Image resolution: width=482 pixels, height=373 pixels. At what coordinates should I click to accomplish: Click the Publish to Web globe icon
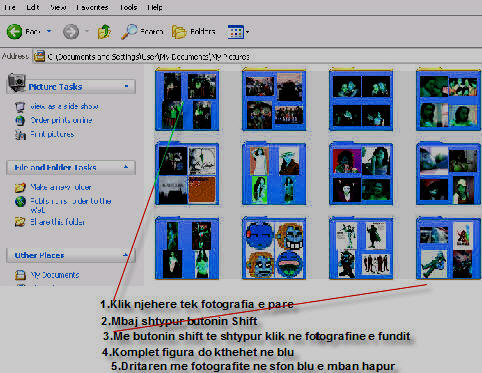20,201
